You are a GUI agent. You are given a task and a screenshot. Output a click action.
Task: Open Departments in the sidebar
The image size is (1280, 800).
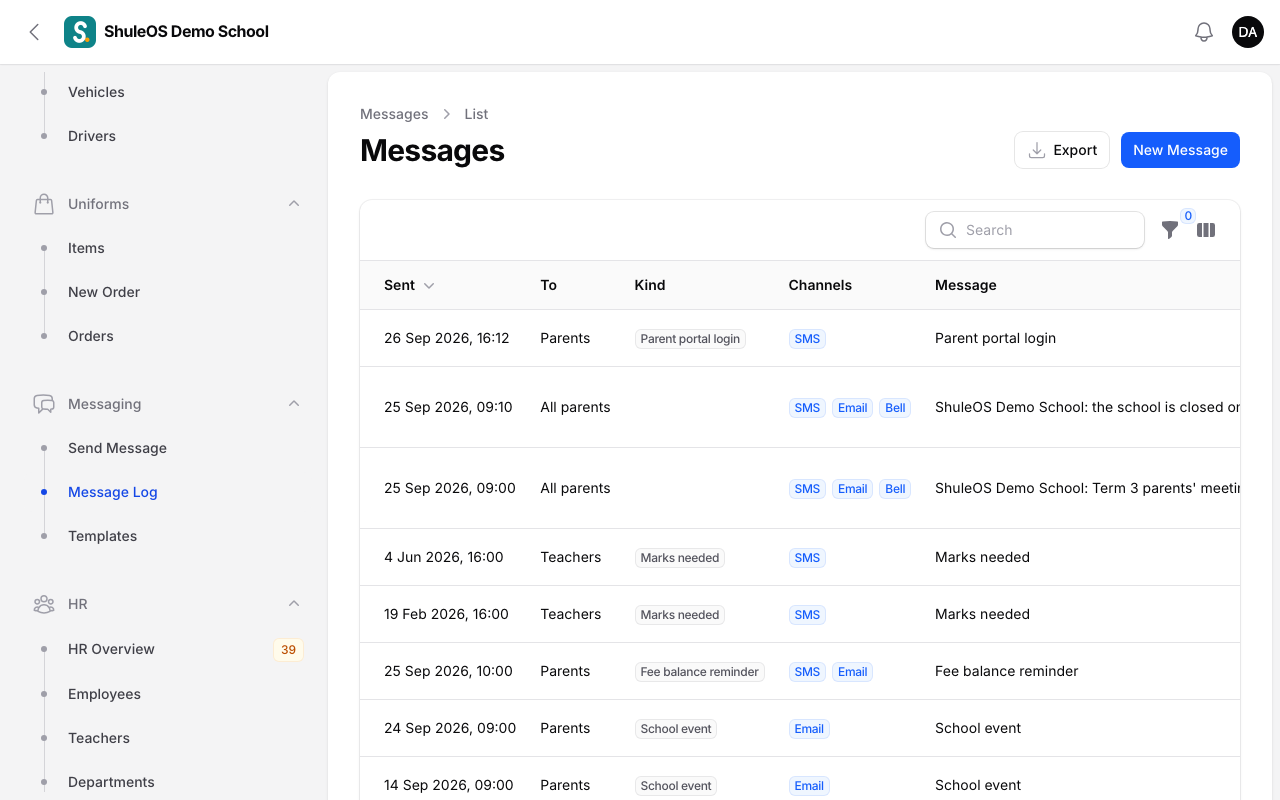pyautogui.click(x=111, y=782)
